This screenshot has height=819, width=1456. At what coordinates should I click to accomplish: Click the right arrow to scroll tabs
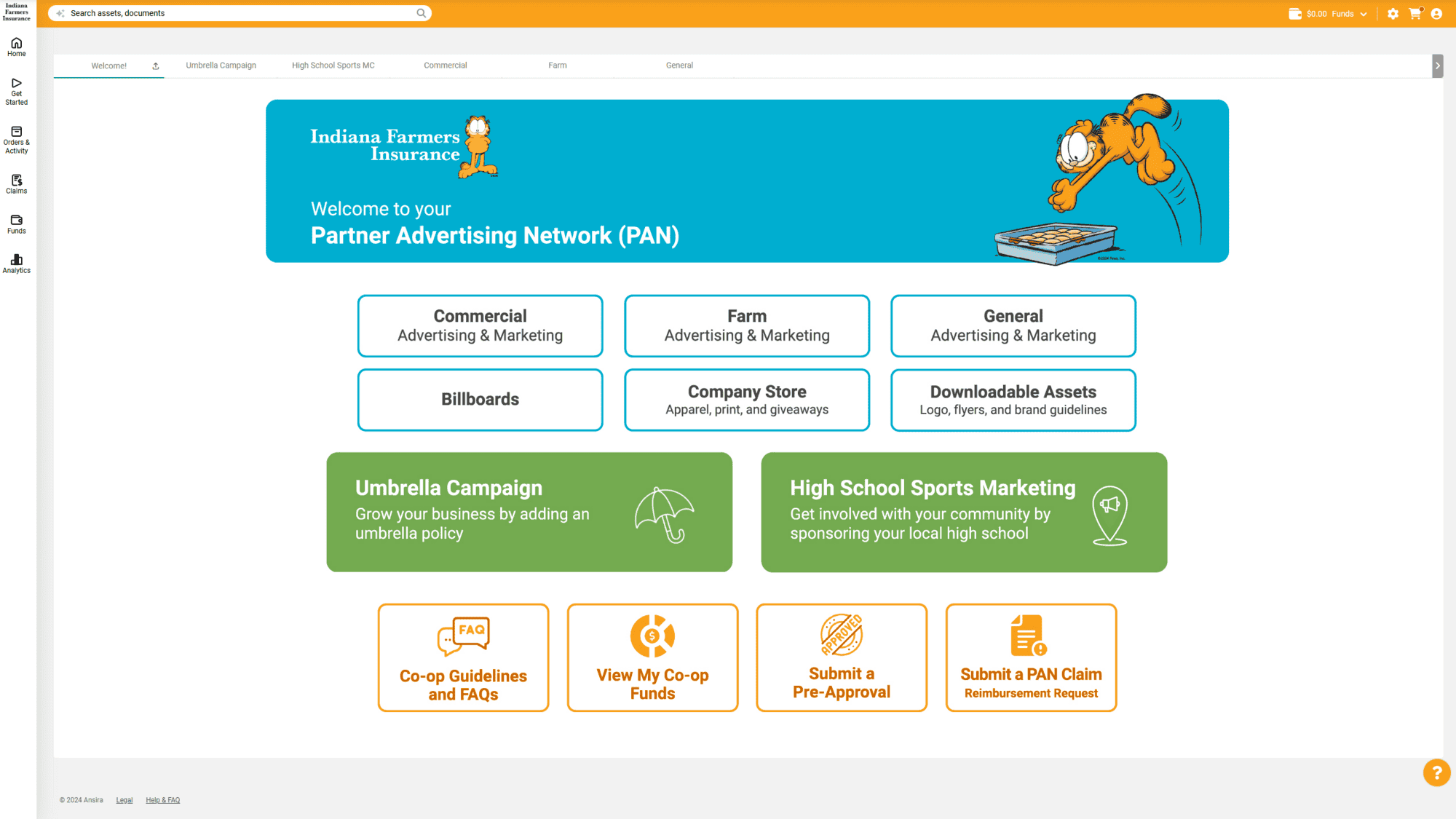1438,66
